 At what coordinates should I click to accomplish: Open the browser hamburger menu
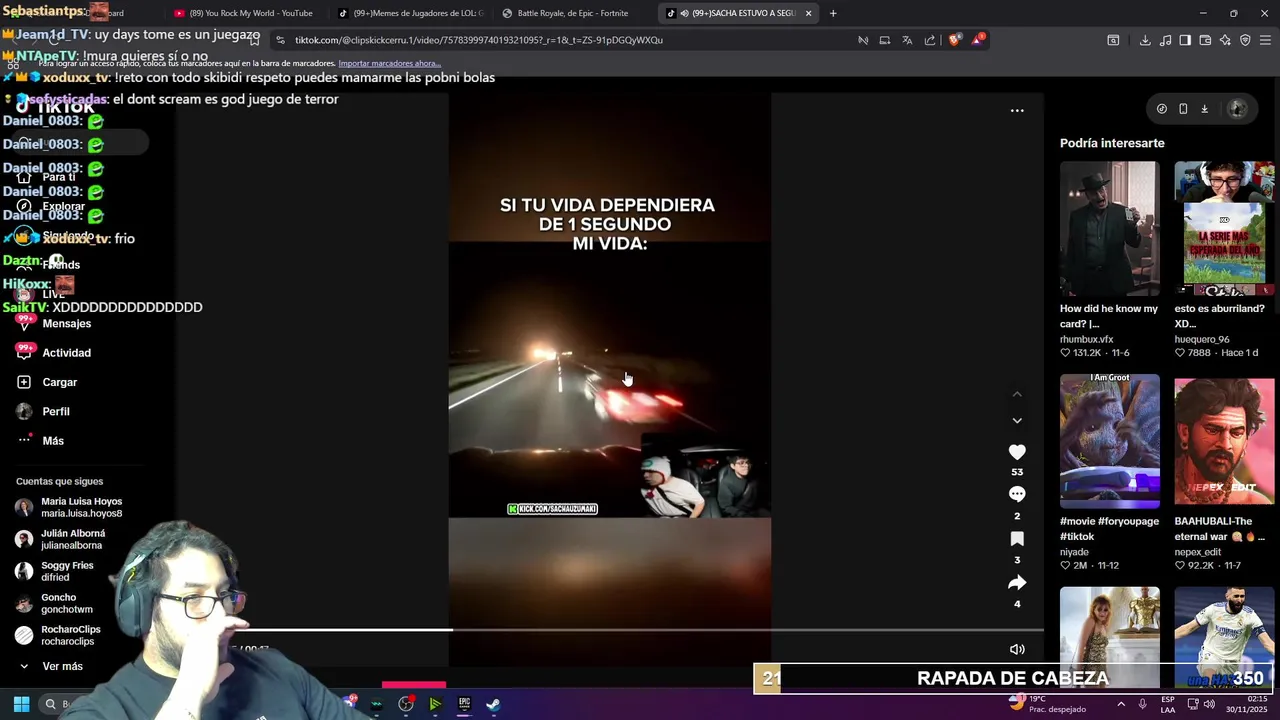coord(1265,40)
